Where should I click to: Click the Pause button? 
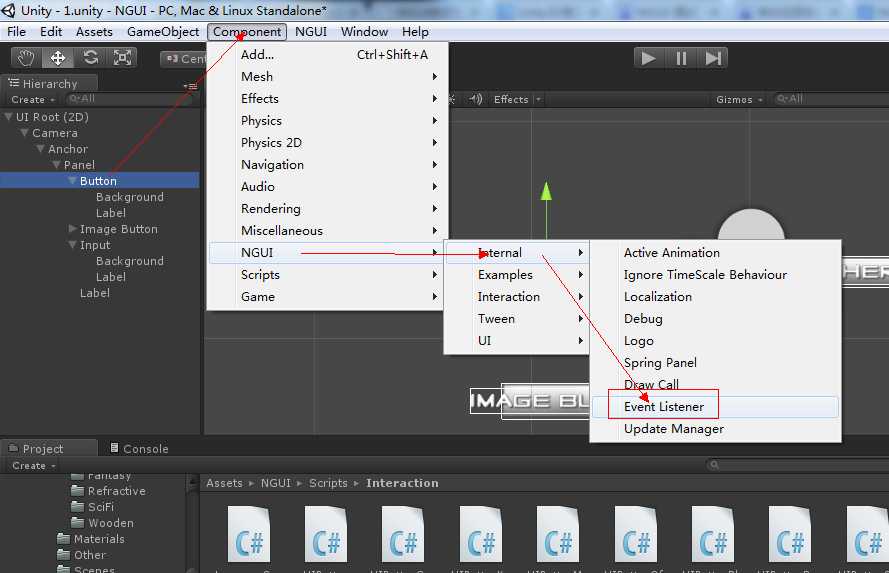[x=681, y=58]
